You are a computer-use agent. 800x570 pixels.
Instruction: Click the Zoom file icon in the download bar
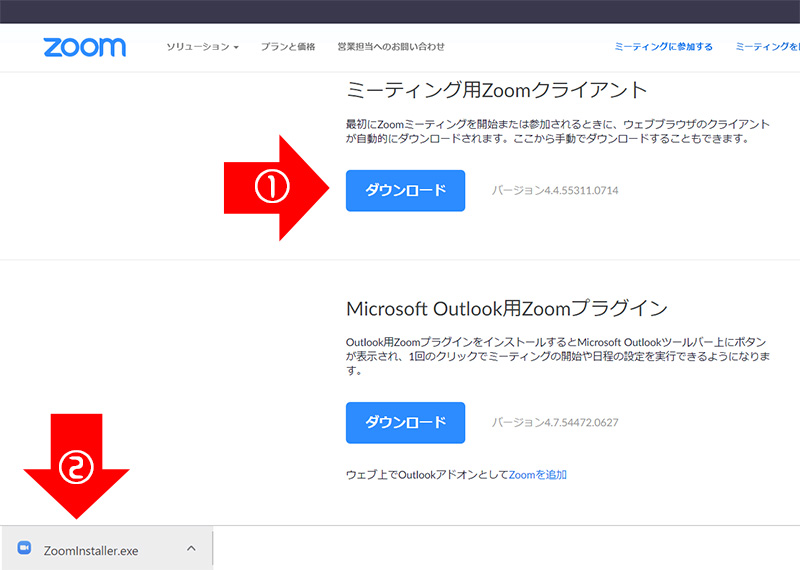coord(25,548)
